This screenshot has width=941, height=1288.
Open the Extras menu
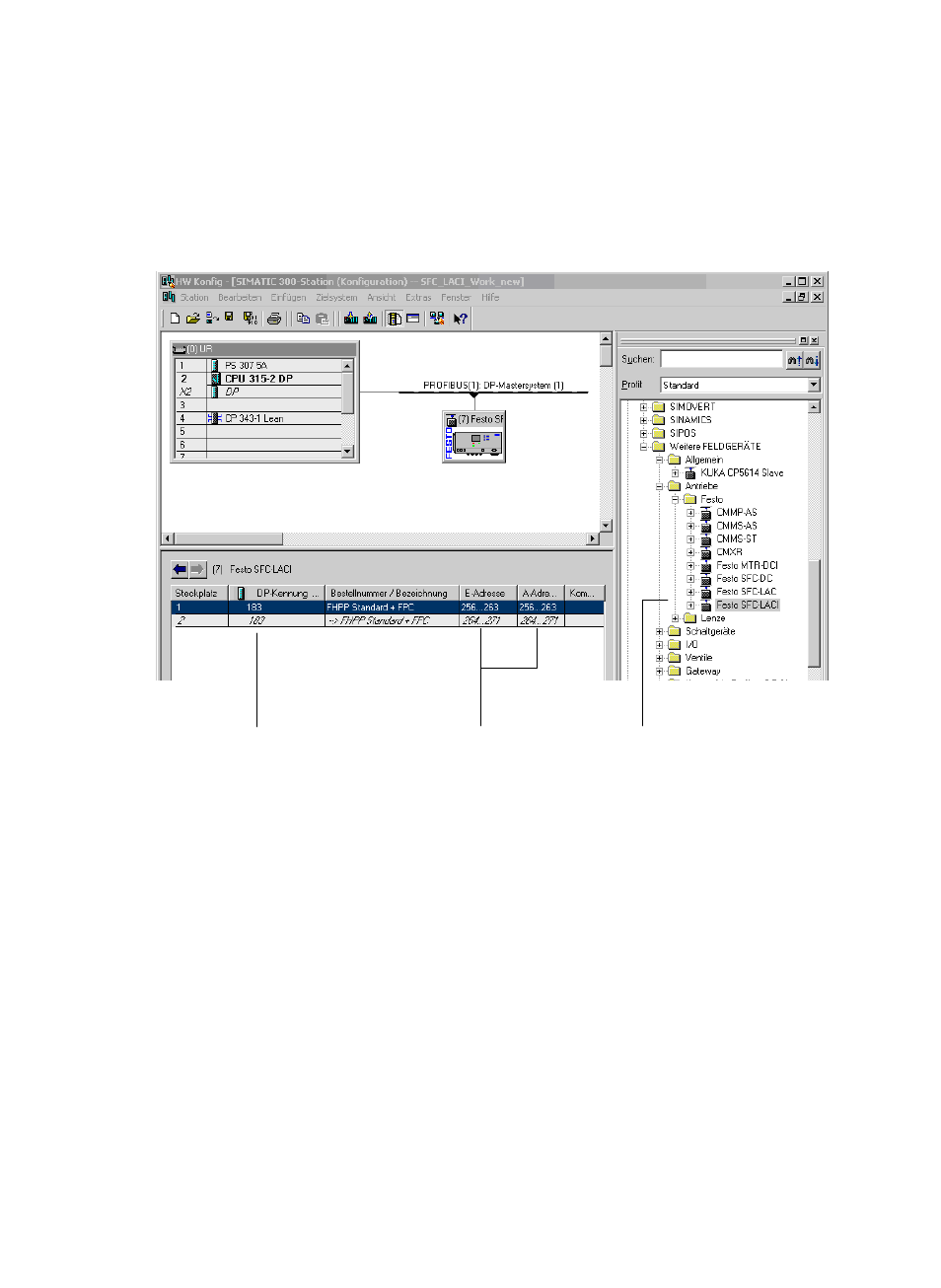[418, 297]
